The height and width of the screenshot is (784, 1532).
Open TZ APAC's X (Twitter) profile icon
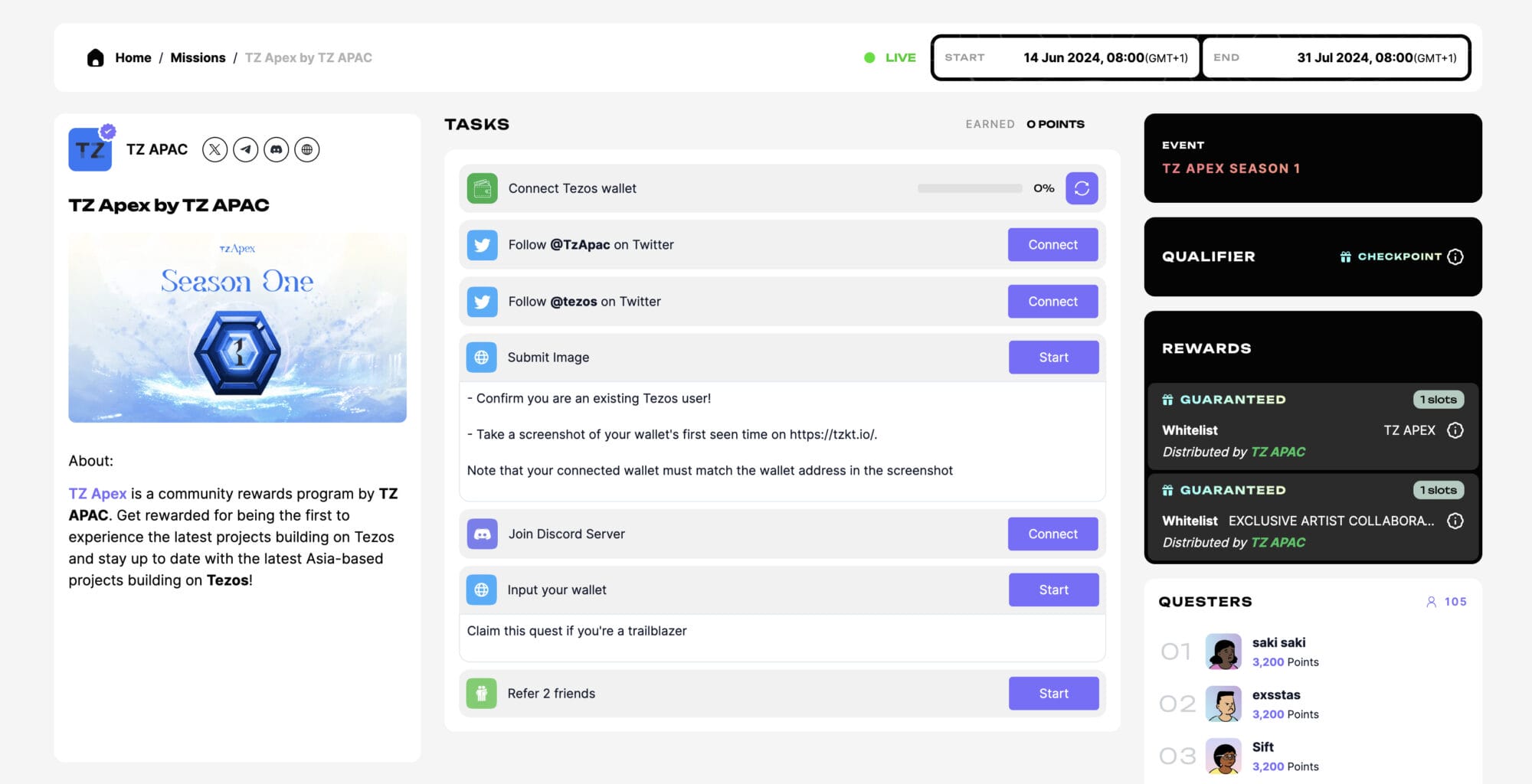click(214, 149)
